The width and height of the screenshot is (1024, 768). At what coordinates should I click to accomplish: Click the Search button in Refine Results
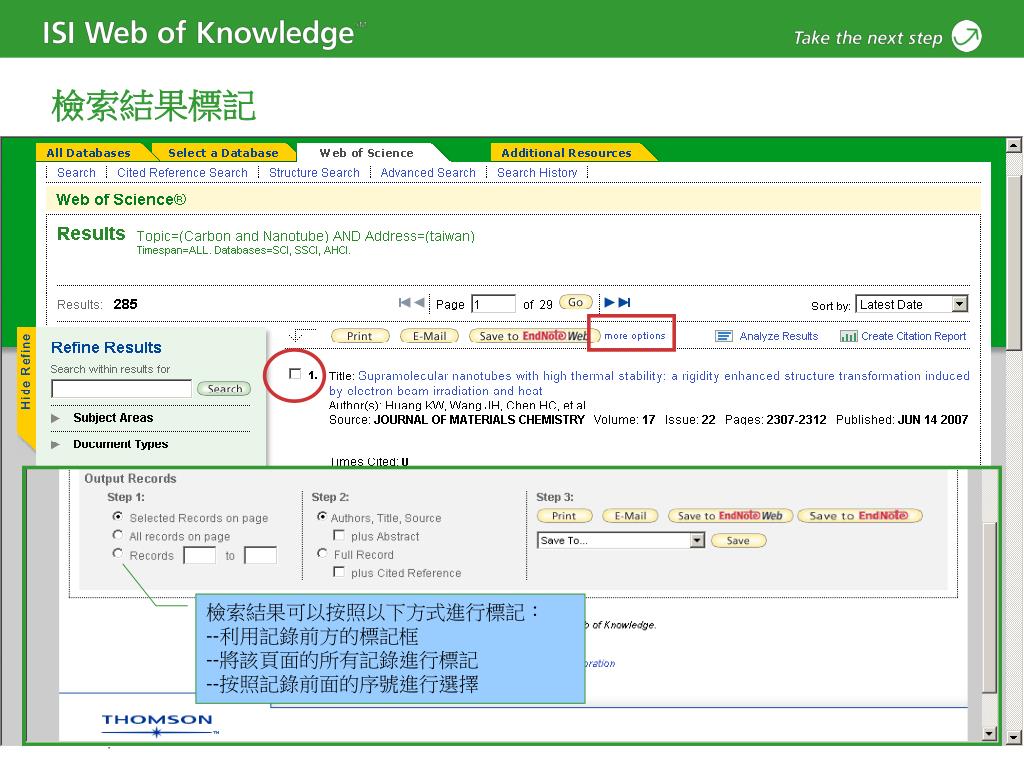click(x=224, y=389)
